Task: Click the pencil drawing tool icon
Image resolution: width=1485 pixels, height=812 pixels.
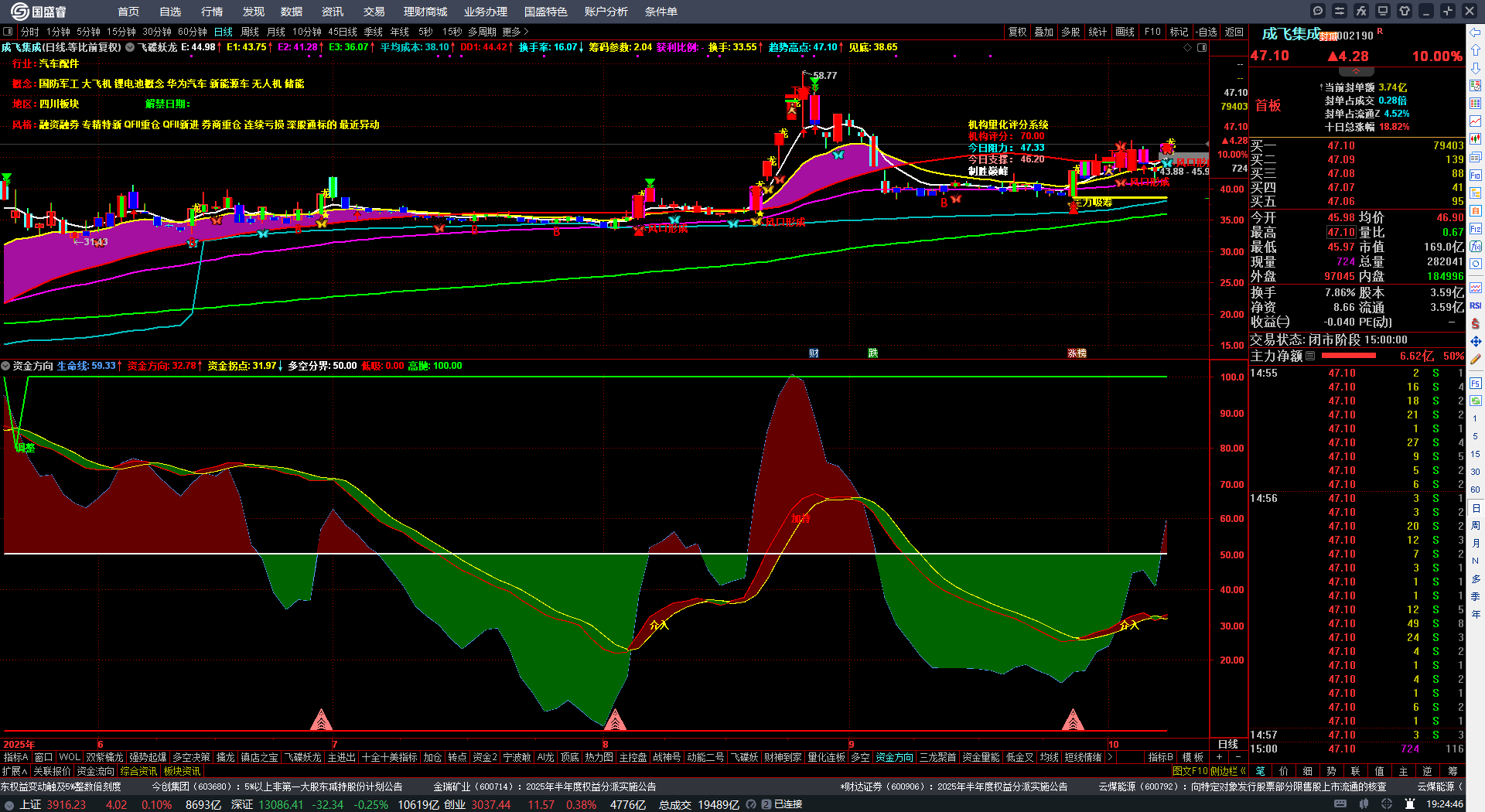Action: point(1476,359)
